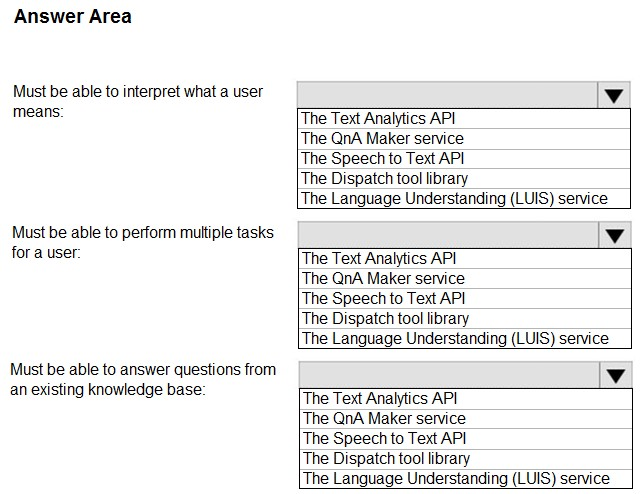Select LUIS service for performing multiple tasks

(x=454, y=338)
